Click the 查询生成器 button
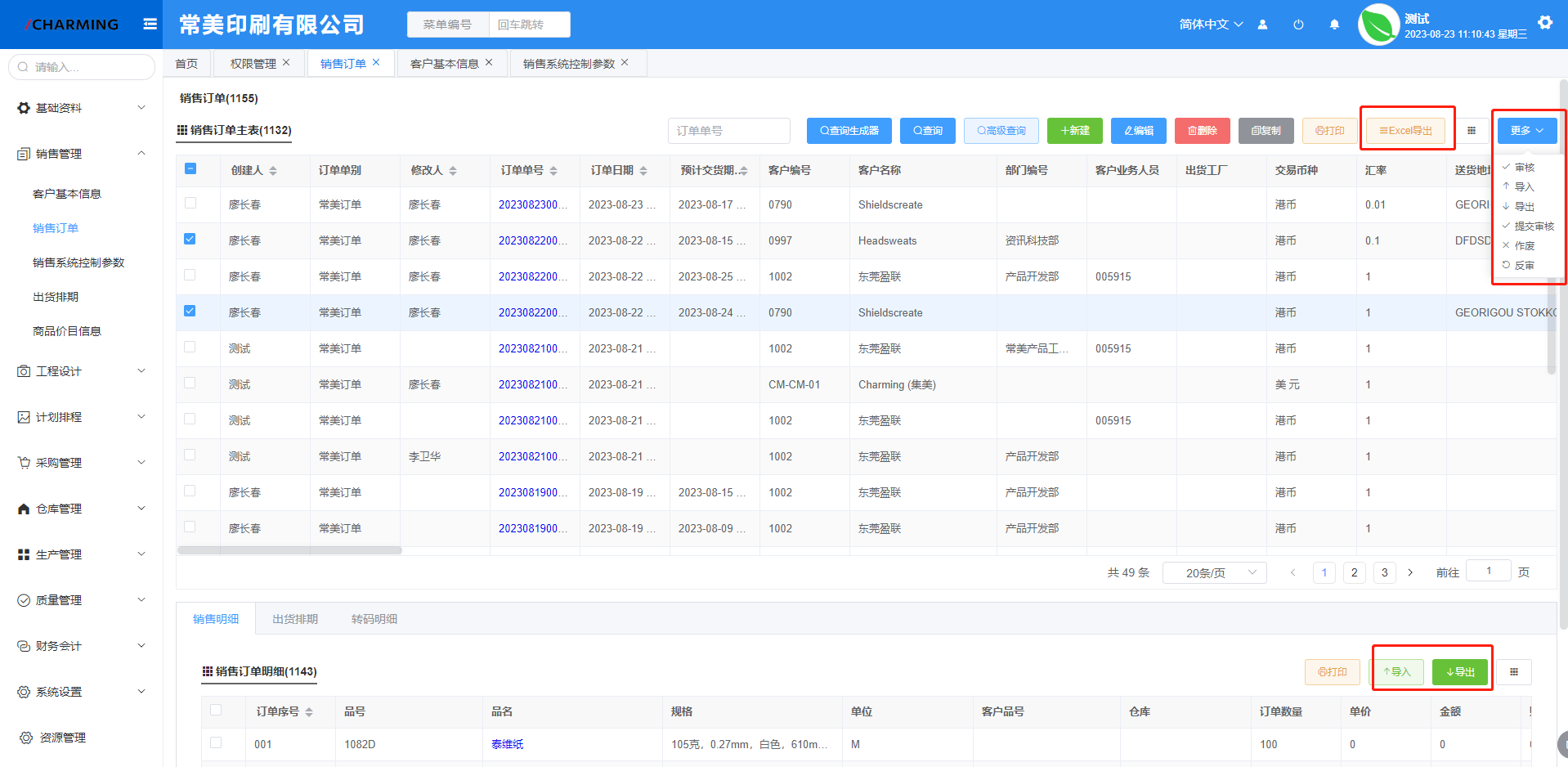This screenshot has height=767, width=1568. pos(849,131)
